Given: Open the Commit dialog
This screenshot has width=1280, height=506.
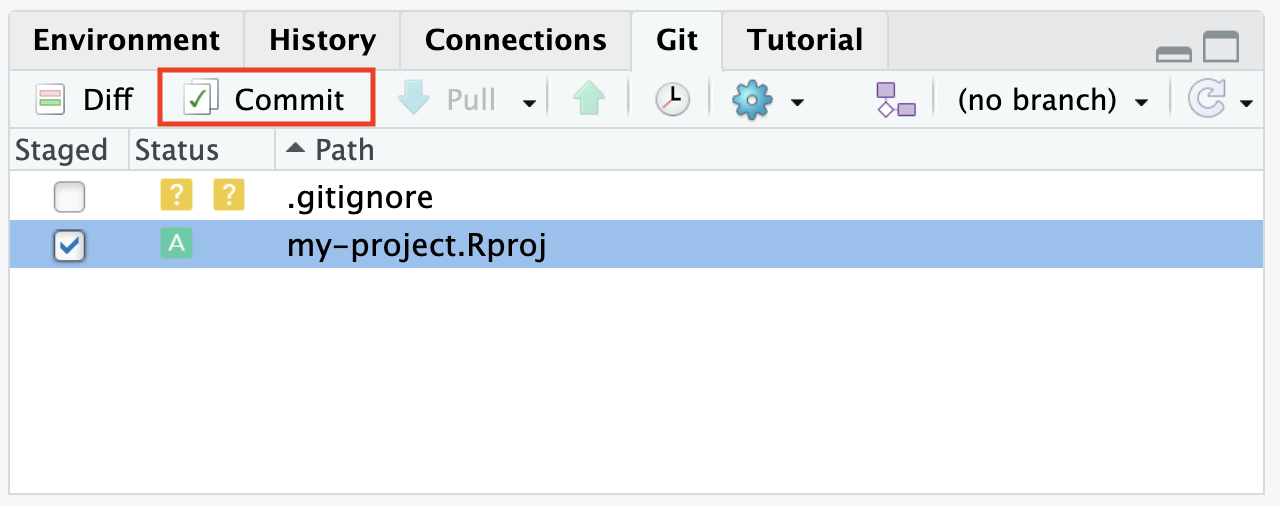Looking at the screenshot, I should click(x=266, y=99).
